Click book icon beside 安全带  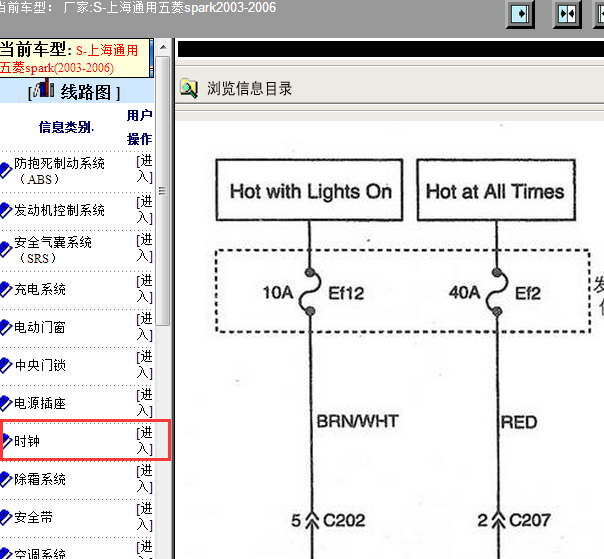(x=5, y=517)
